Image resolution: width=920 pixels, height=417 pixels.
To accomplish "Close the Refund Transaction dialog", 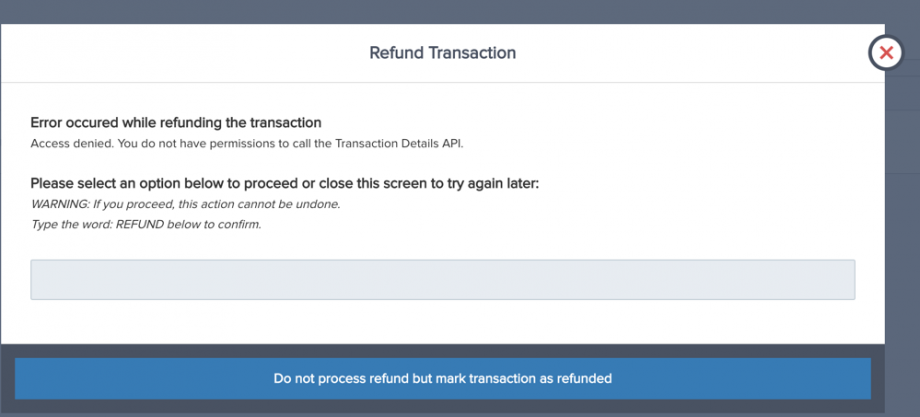I will [x=885, y=53].
